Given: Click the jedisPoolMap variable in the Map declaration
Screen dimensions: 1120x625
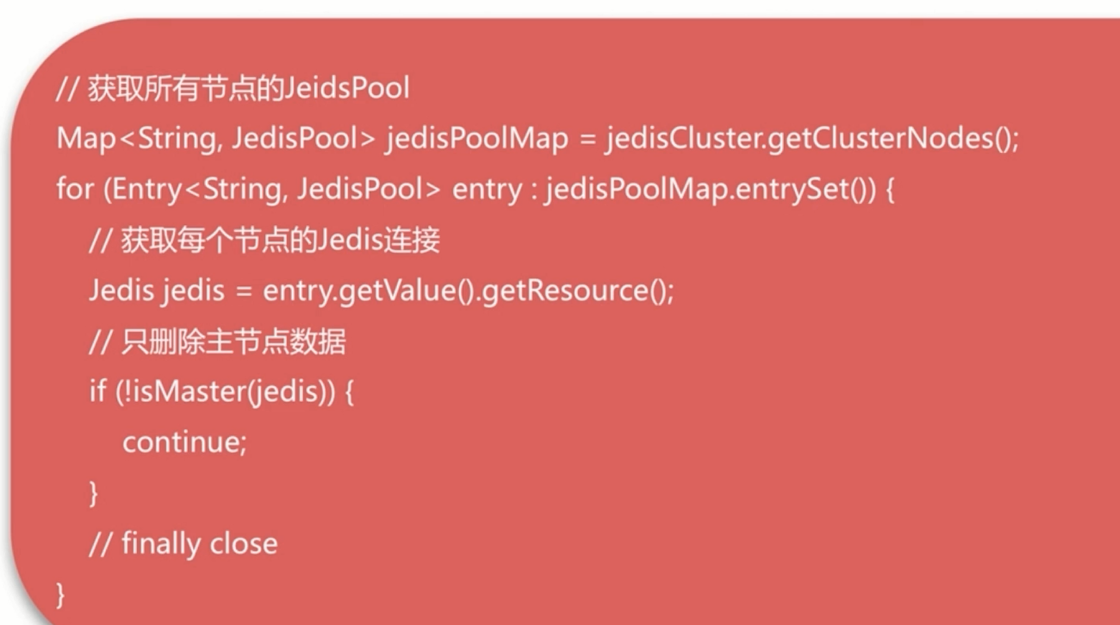Looking at the screenshot, I should tap(477, 139).
